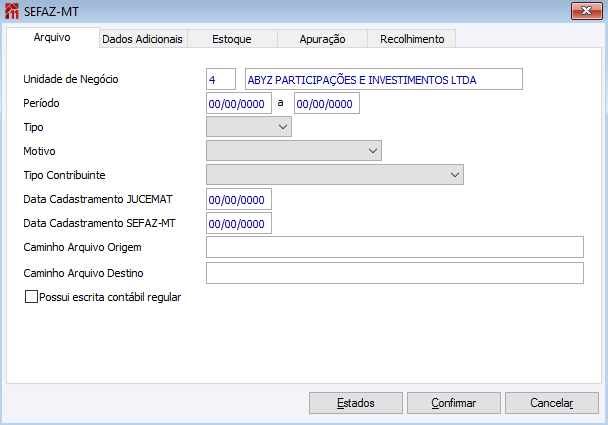Click the Data Cadastramento SEFAZ-MT date field
This screenshot has width=608, height=425.
(x=239, y=223)
